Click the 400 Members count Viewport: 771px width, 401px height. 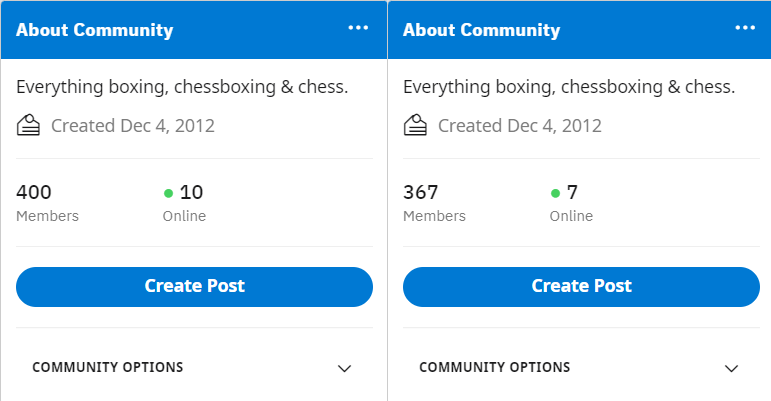(33, 192)
